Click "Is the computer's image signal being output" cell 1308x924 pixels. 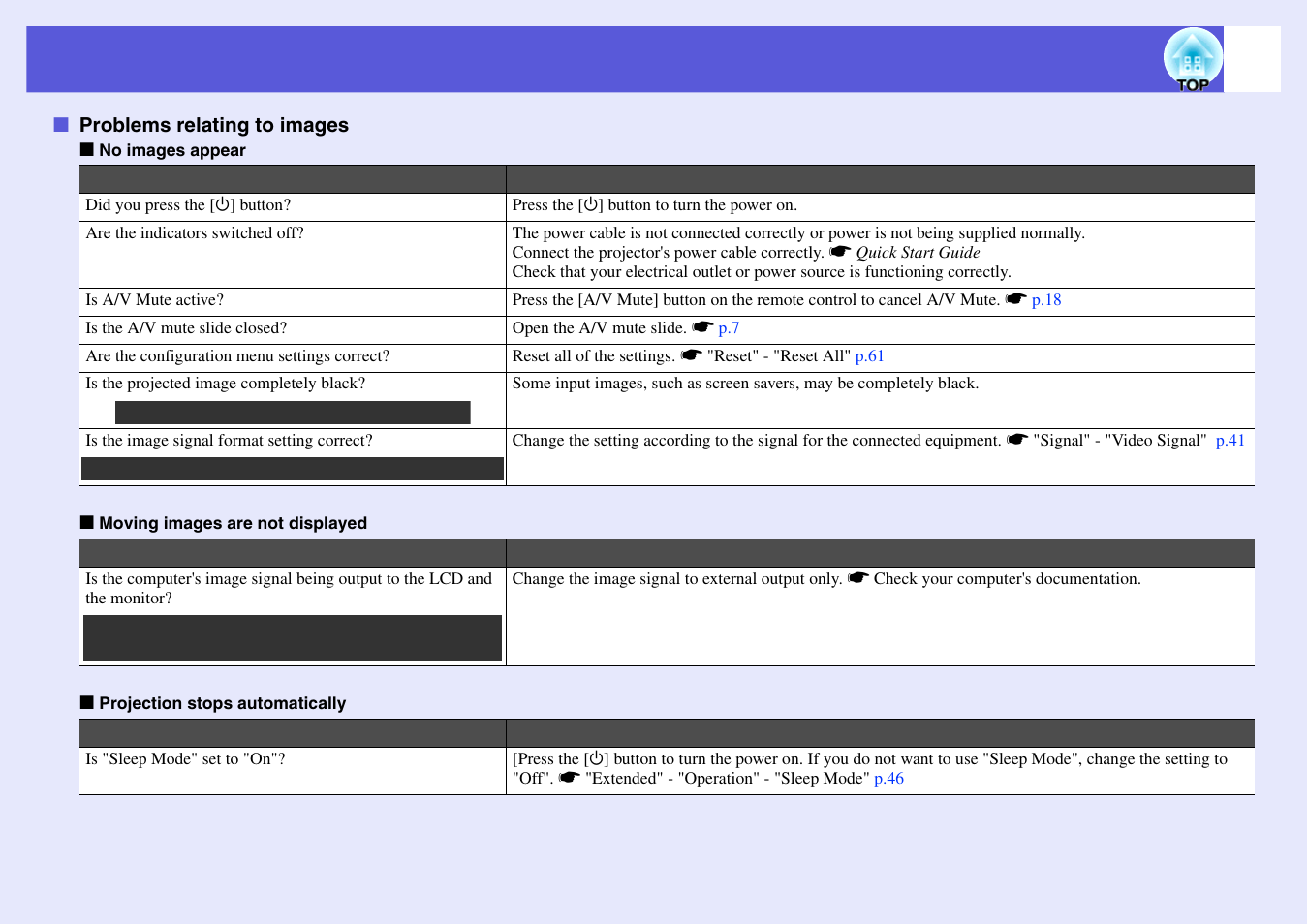pyautogui.click(x=293, y=616)
